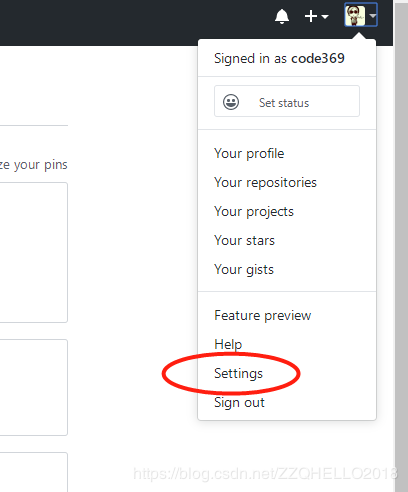This screenshot has height=492, width=408.
Task: Open the Help menu entry
Action: point(228,344)
